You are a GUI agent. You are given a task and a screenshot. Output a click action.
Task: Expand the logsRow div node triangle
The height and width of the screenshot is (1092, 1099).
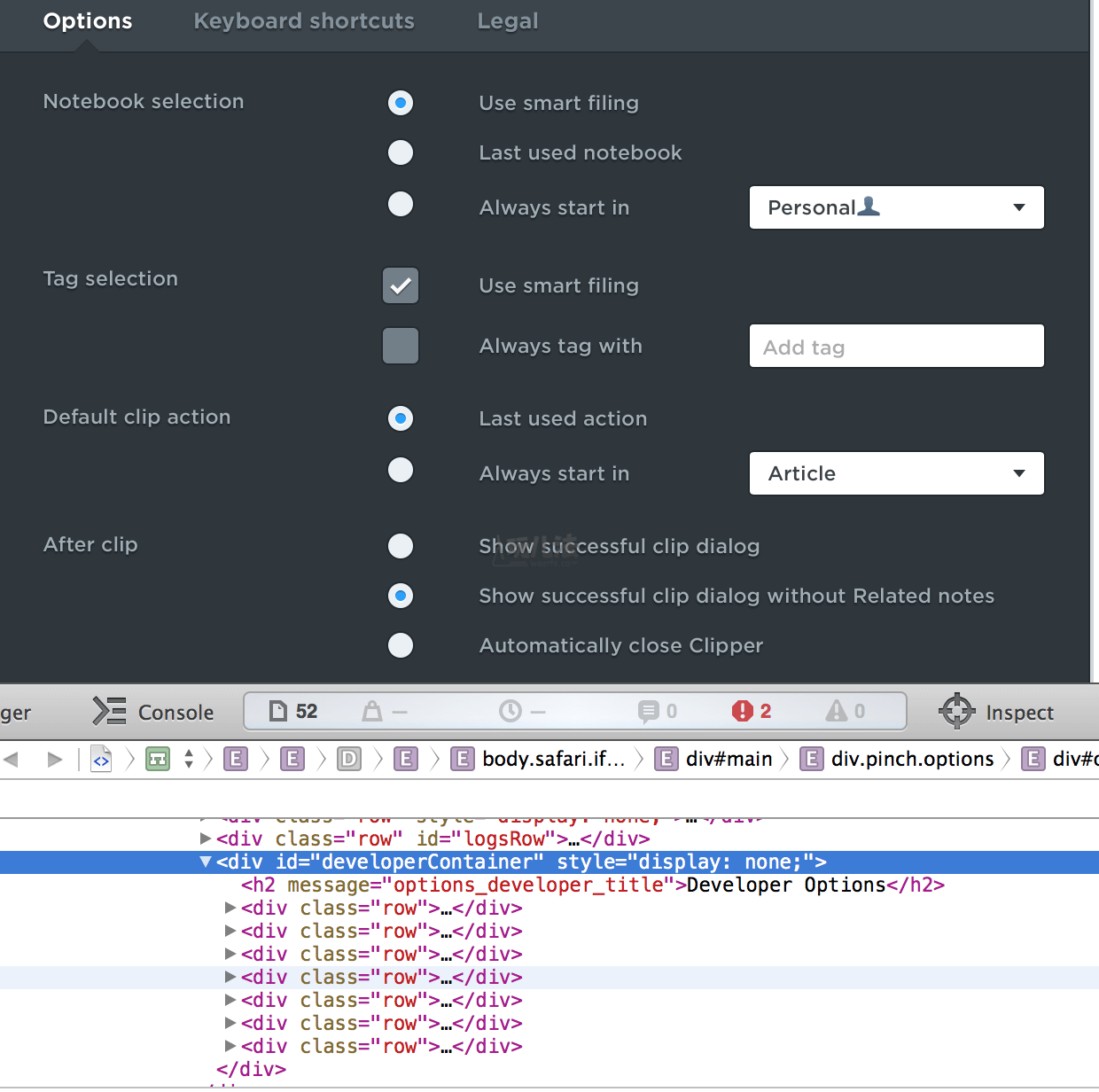pyautogui.click(x=206, y=838)
